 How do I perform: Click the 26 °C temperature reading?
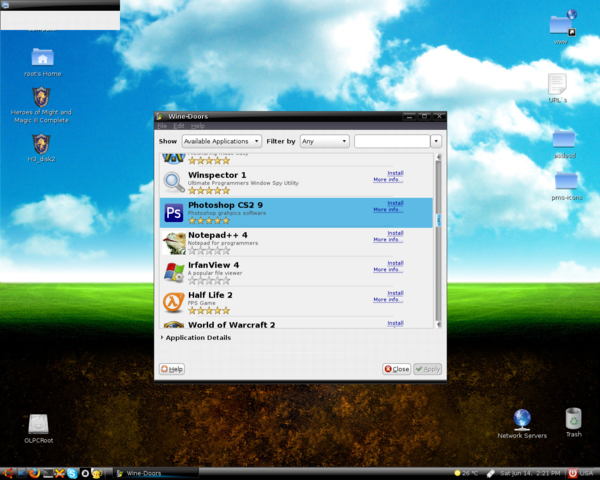pyautogui.click(x=470, y=473)
